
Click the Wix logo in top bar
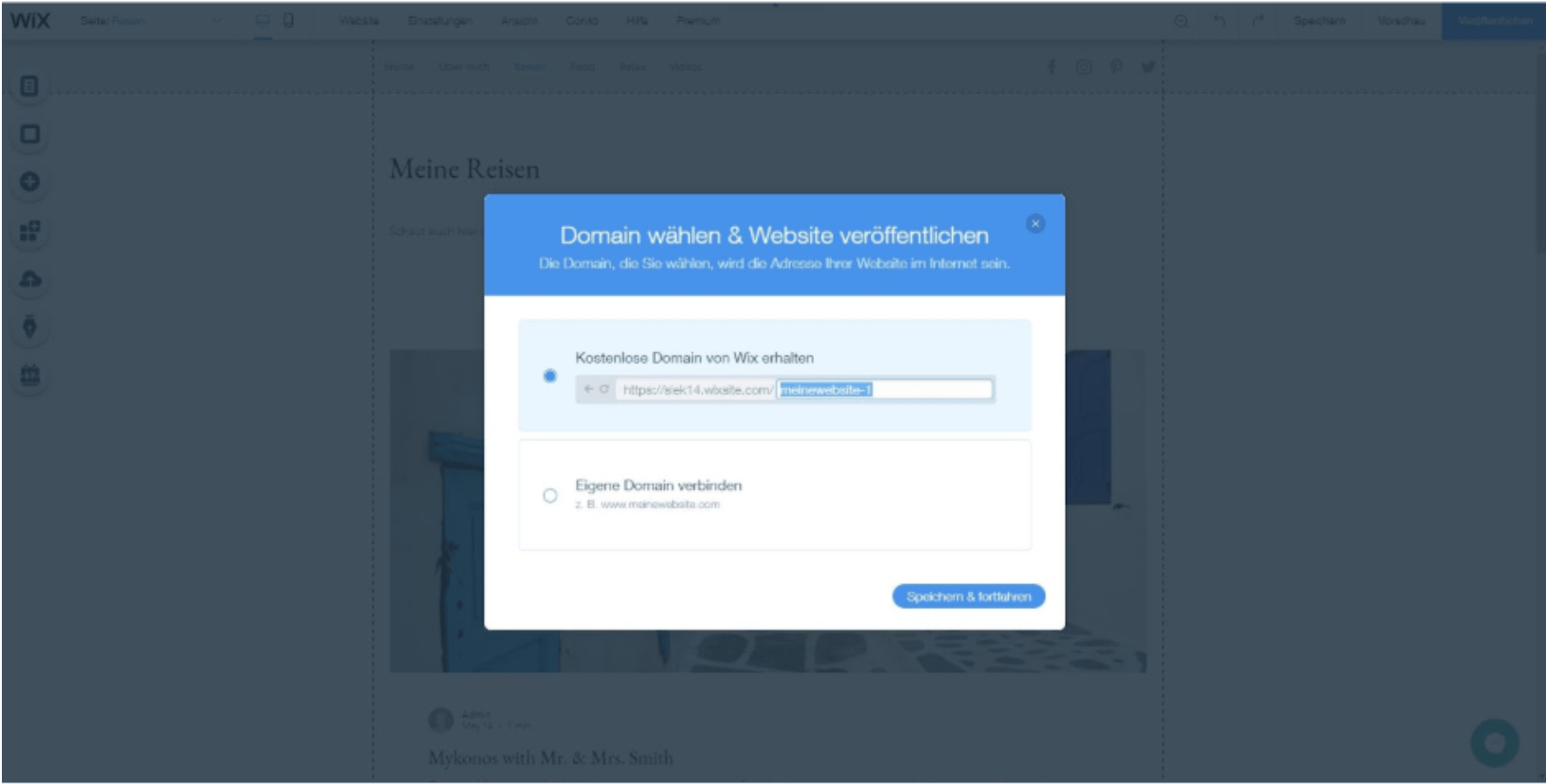click(x=30, y=20)
